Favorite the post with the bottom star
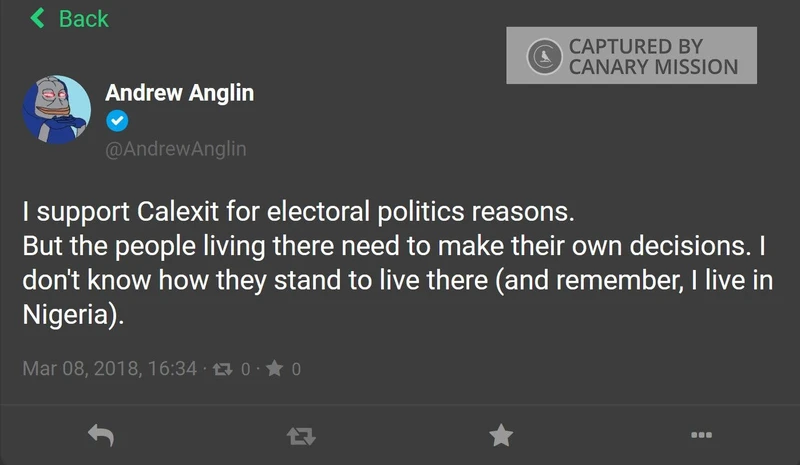 click(500, 435)
